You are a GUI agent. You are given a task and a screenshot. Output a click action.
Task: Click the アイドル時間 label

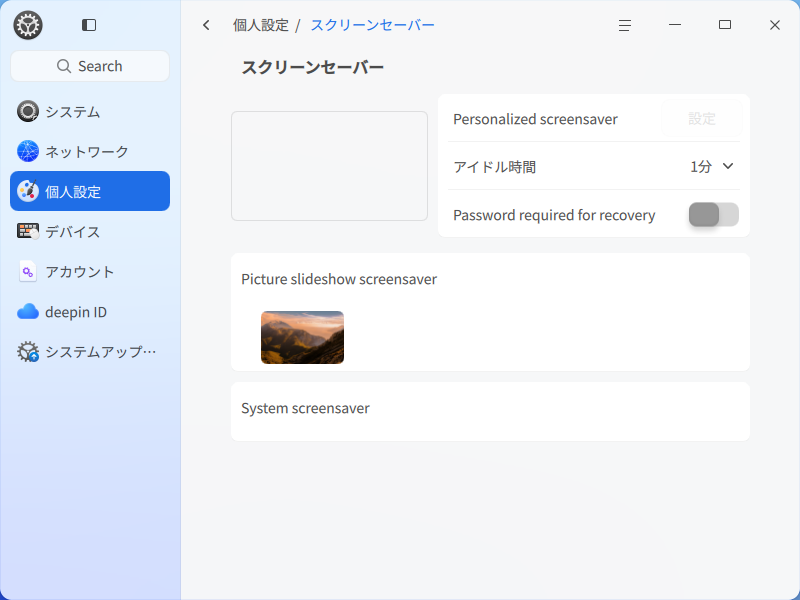(x=494, y=167)
